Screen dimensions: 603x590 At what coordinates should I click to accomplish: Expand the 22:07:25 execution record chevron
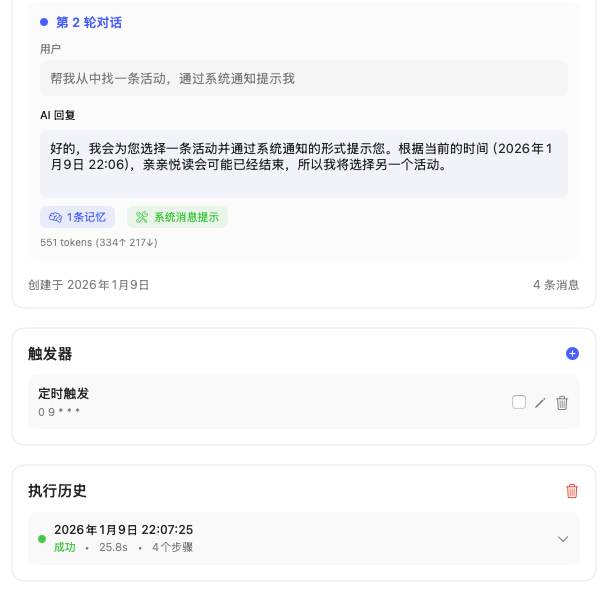point(563,539)
